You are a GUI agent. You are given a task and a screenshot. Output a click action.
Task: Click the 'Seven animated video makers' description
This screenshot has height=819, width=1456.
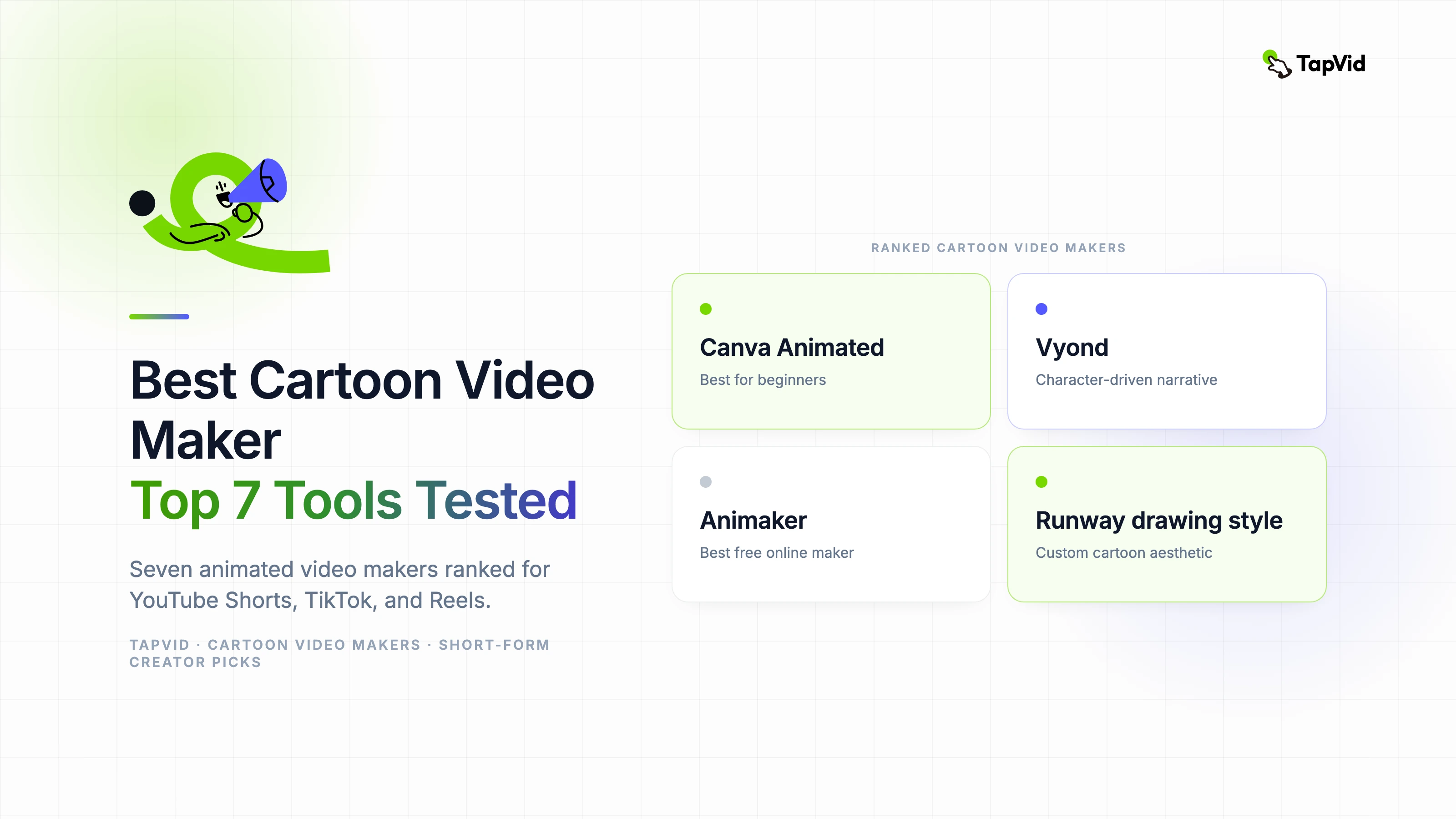(x=339, y=584)
